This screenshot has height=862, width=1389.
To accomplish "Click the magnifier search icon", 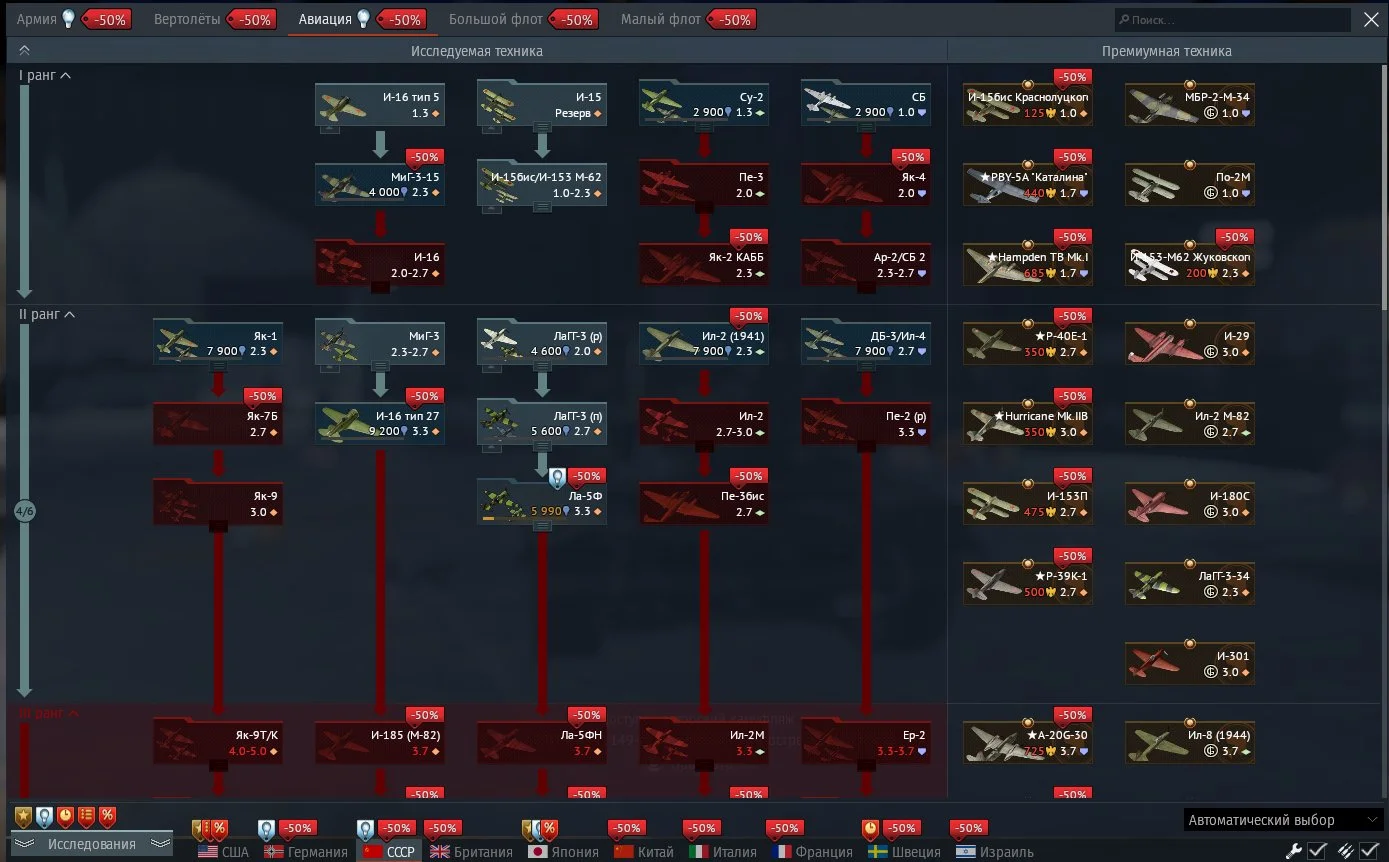I will click(1125, 20).
